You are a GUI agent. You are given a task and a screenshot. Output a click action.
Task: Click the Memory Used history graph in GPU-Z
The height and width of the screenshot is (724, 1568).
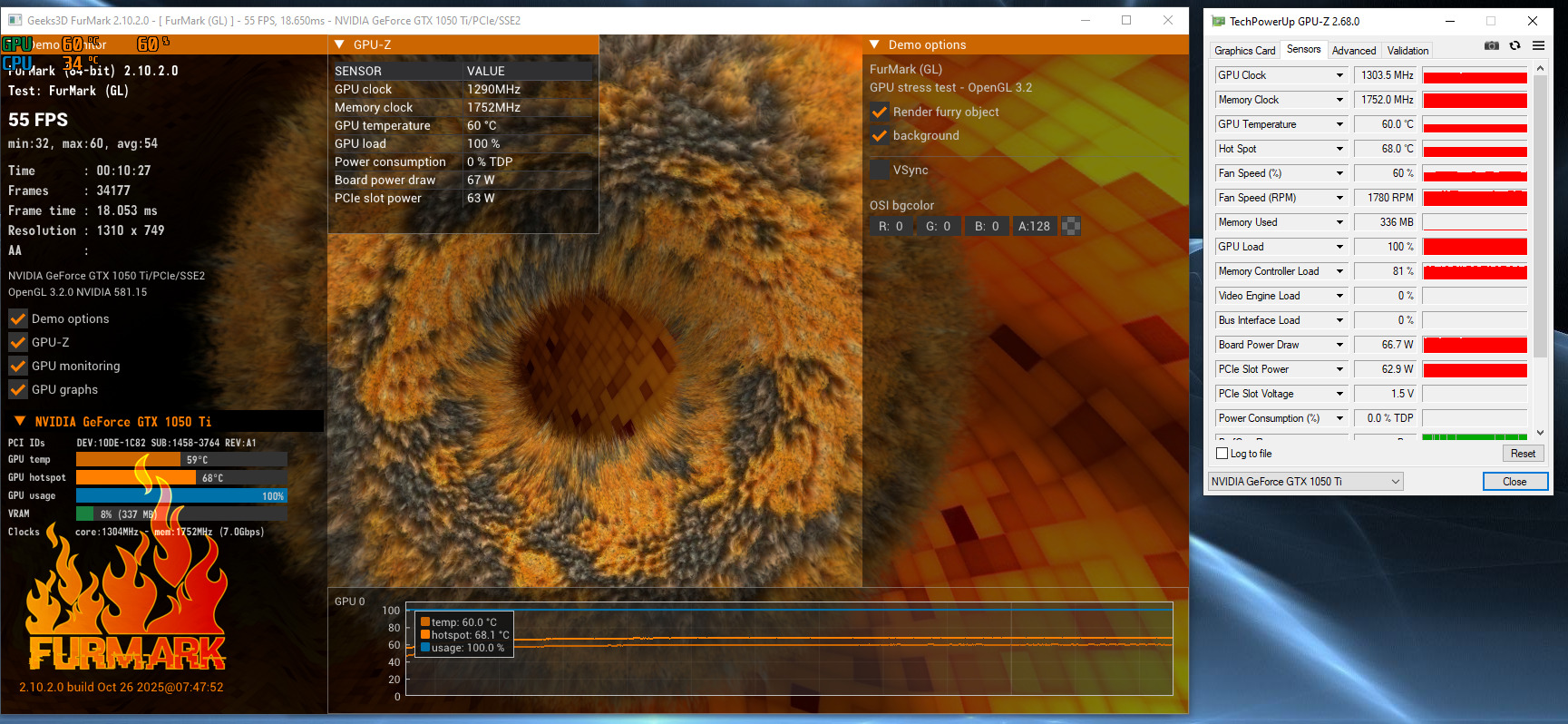click(x=1475, y=222)
